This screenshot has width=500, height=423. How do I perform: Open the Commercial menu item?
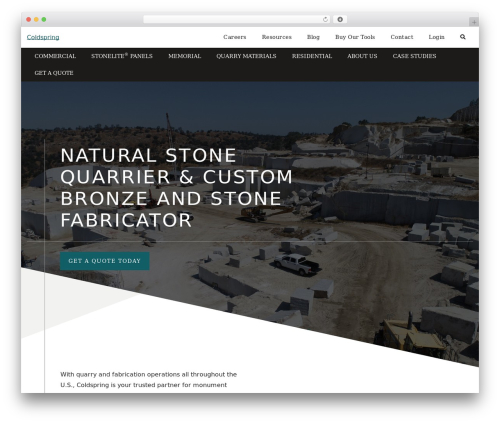[55, 56]
